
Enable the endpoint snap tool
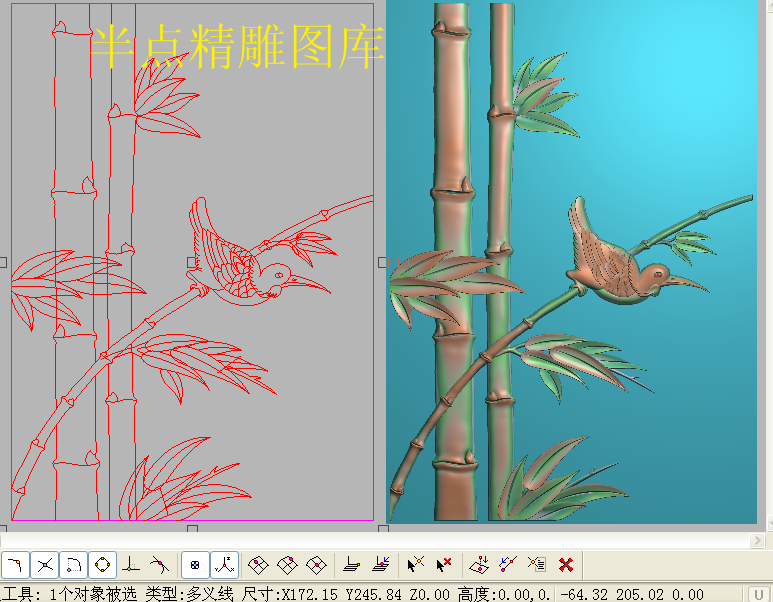tap(16, 565)
